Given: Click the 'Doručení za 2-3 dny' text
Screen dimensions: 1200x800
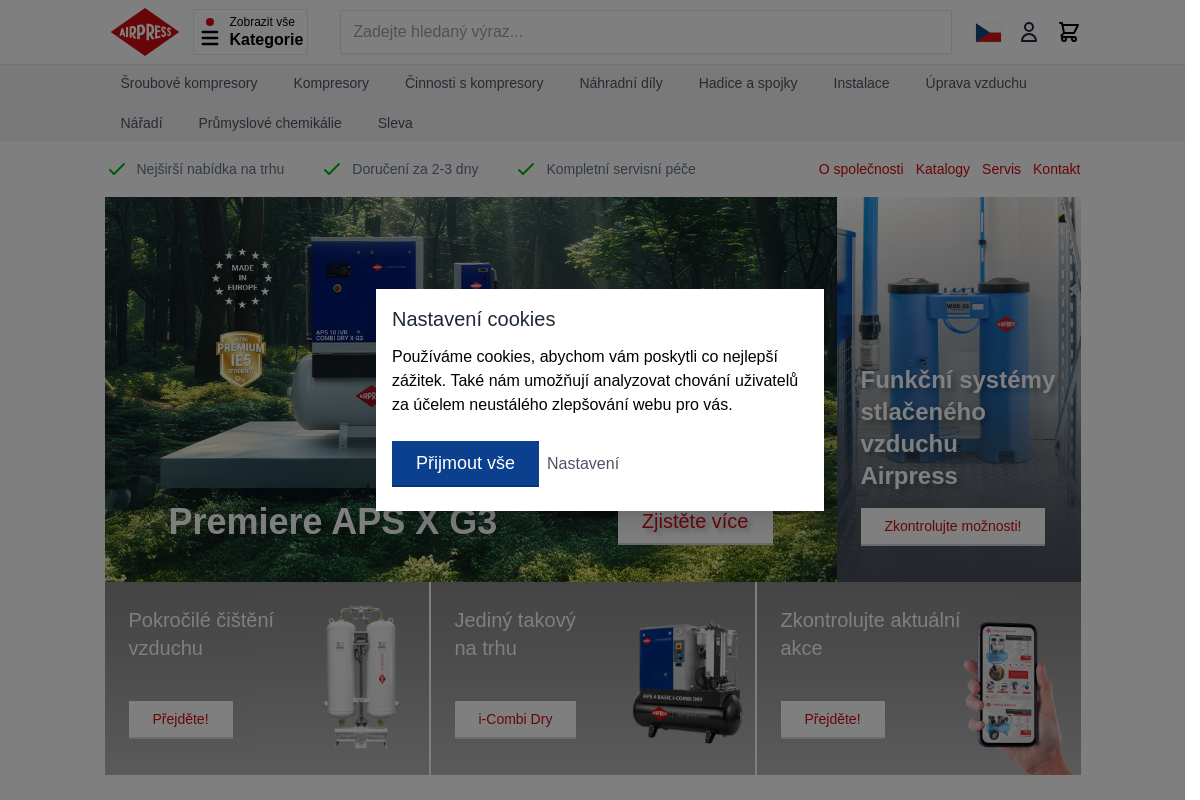Looking at the screenshot, I should point(415,169).
